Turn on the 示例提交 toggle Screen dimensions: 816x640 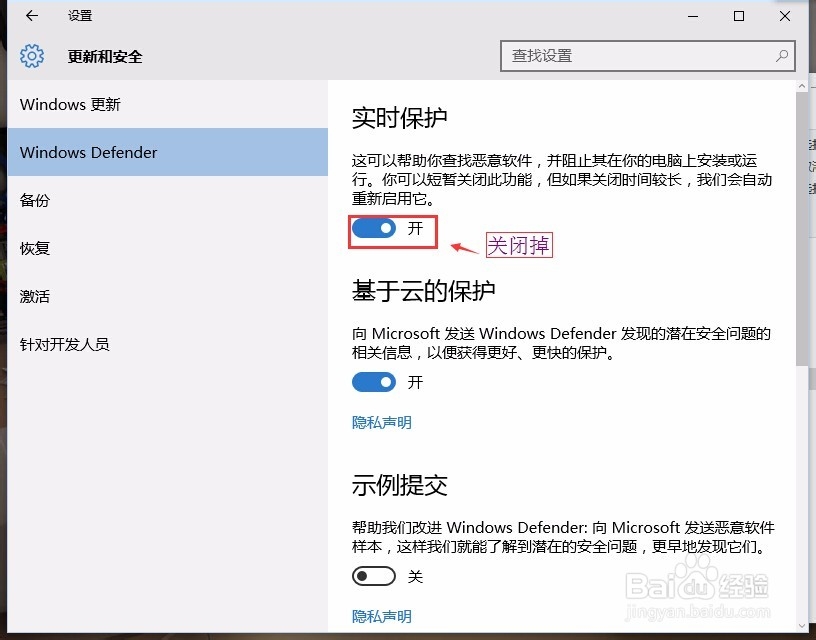click(374, 576)
